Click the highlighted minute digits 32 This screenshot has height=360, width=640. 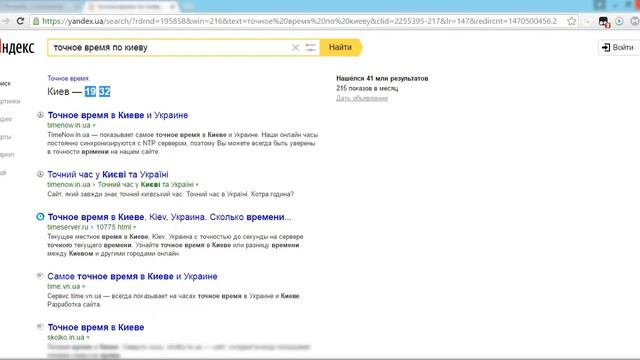(x=104, y=91)
